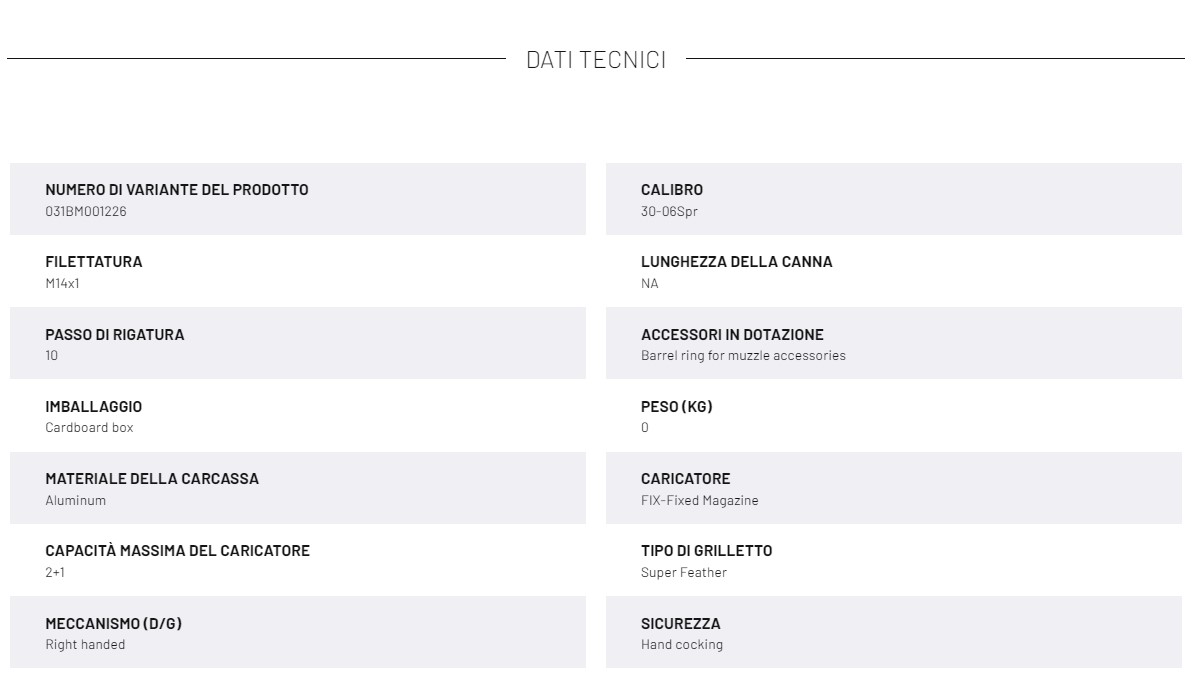This screenshot has height=695, width=1196.
Task: Click the PESO (KG) label
Action: click(677, 407)
